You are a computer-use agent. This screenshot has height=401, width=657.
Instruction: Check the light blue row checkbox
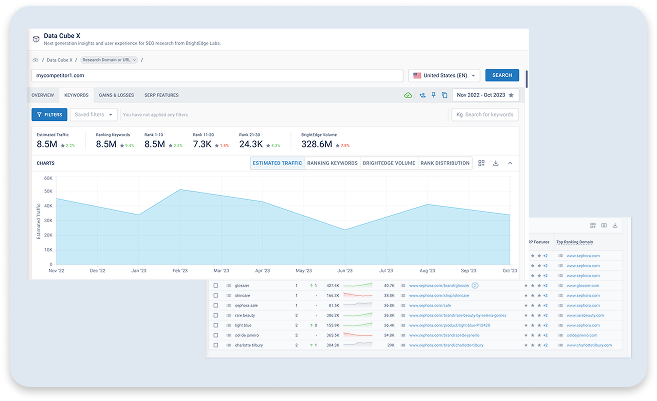[216, 326]
